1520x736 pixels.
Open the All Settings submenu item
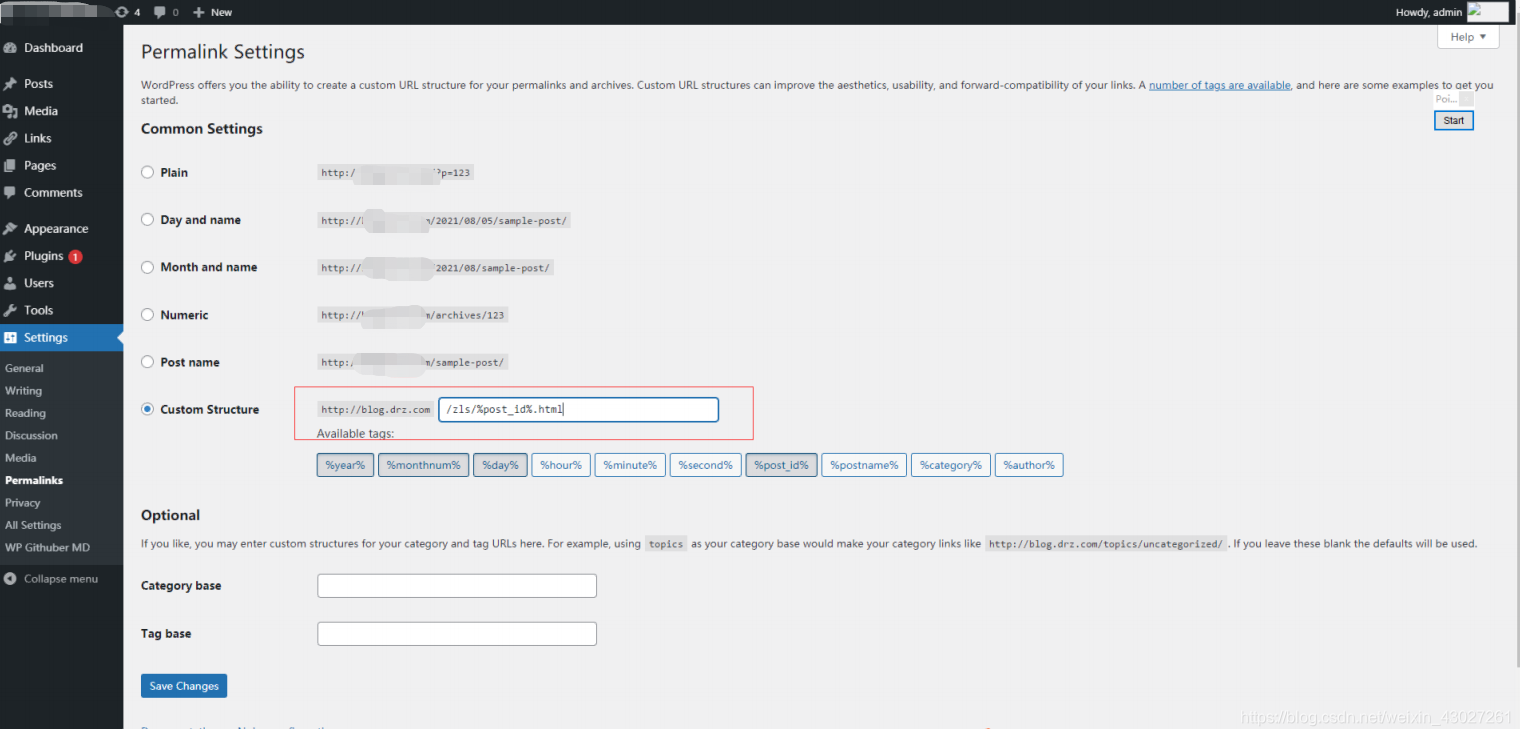click(33, 525)
